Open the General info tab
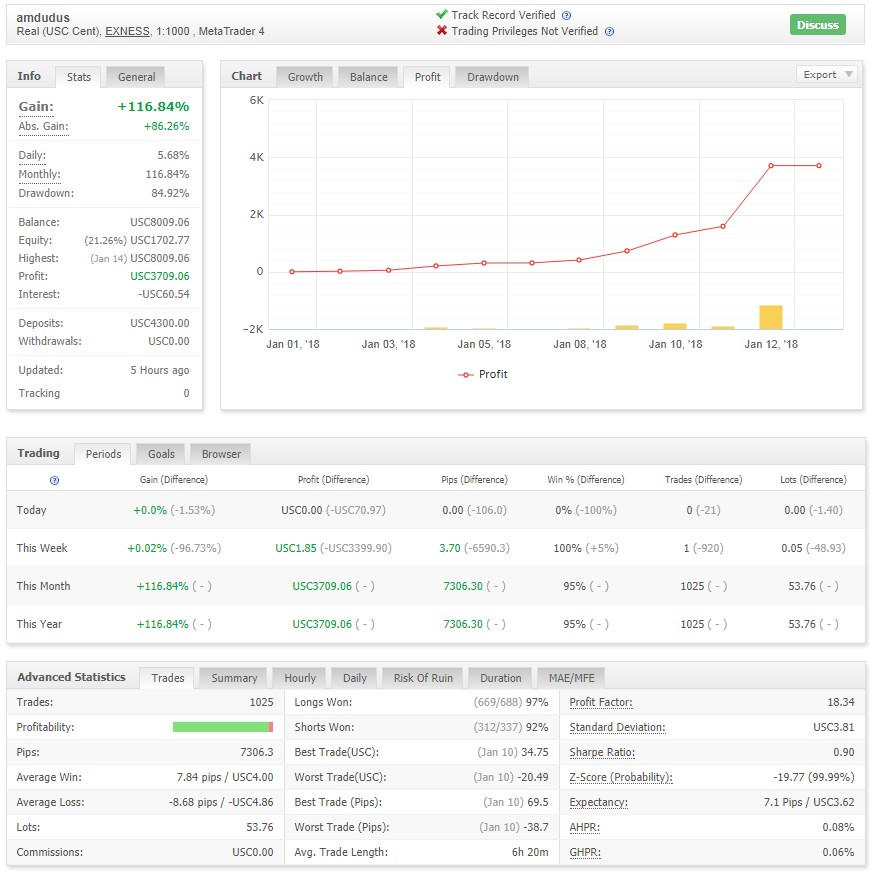The image size is (870, 877). coord(136,77)
